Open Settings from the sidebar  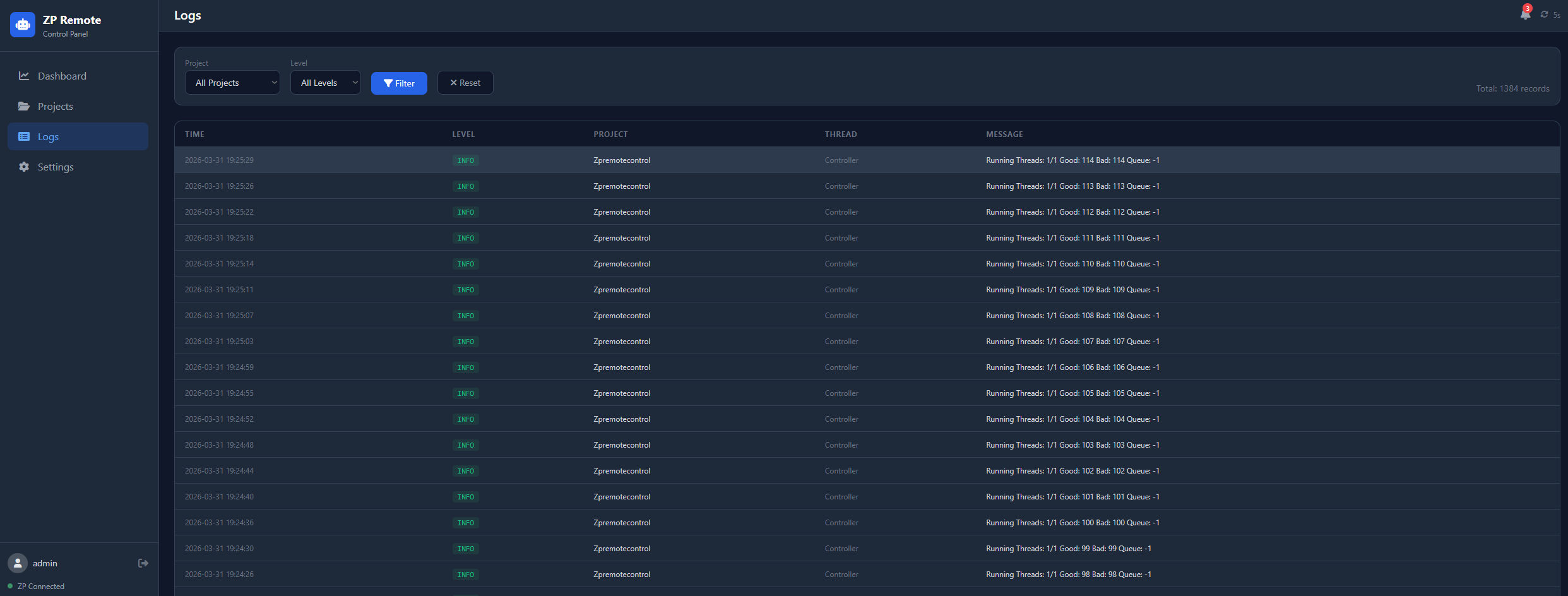78,167
